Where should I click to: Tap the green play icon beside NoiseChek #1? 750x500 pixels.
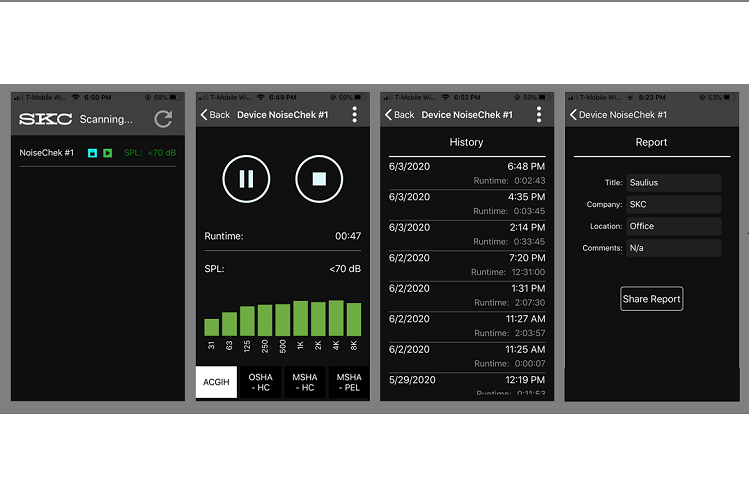(108, 153)
